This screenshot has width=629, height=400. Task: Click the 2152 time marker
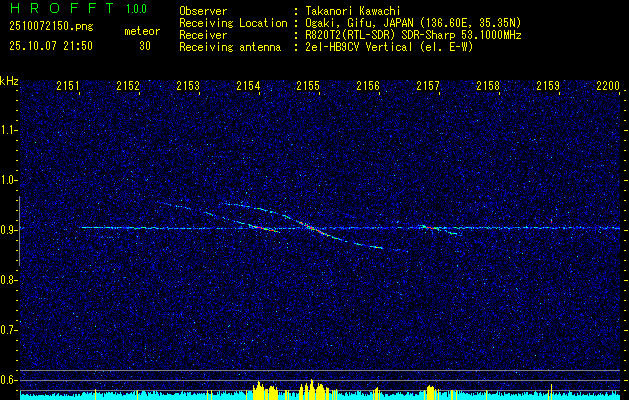(x=128, y=86)
